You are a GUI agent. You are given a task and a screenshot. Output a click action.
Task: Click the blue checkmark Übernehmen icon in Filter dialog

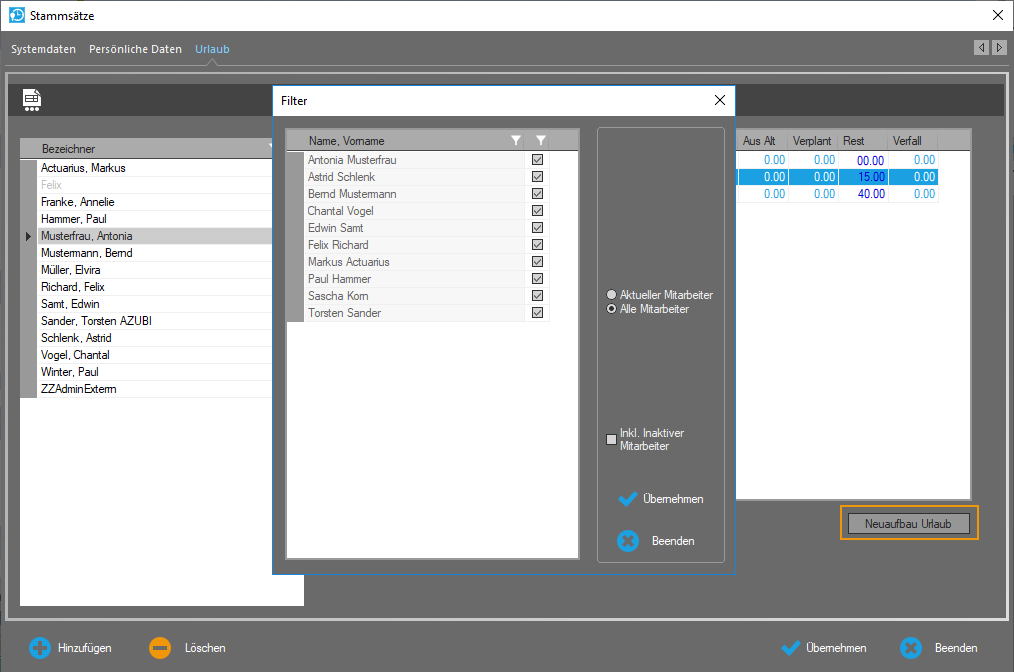tap(628, 499)
